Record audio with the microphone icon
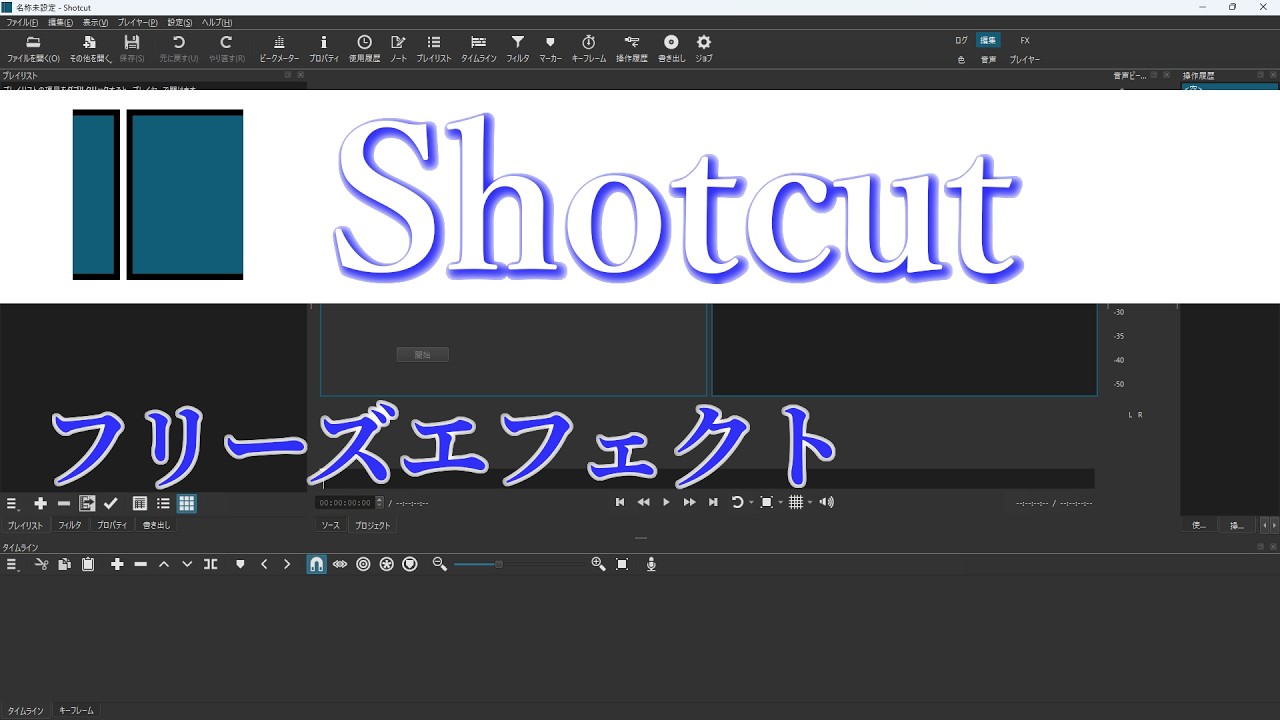The image size is (1280, 720). [651, 564]
